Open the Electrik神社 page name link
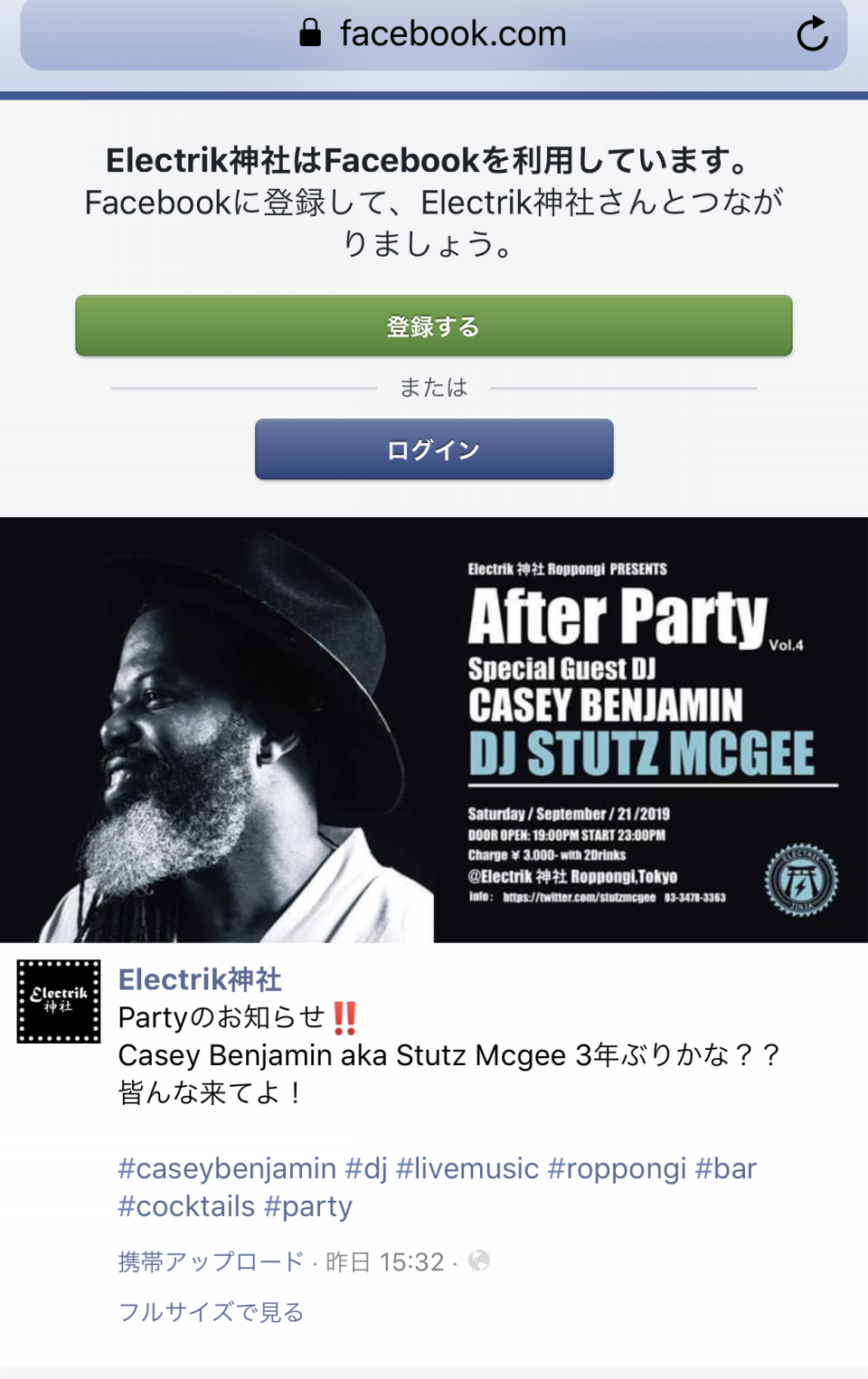Image resolution: width=868 pixels, height=1379 pixels. tap(200, 979)
